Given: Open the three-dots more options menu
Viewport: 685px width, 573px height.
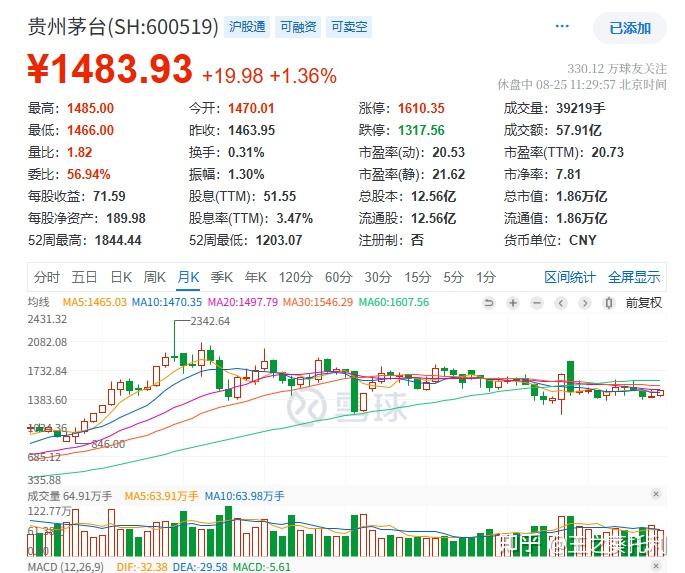Looking at the screenshot, I should 563,28.
